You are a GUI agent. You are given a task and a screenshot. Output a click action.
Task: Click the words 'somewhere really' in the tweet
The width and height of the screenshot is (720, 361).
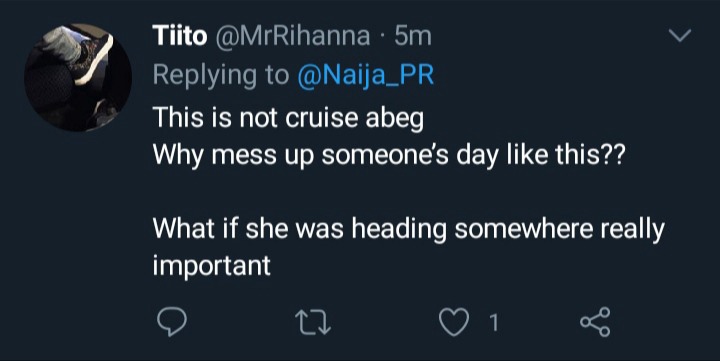point(559,229)
